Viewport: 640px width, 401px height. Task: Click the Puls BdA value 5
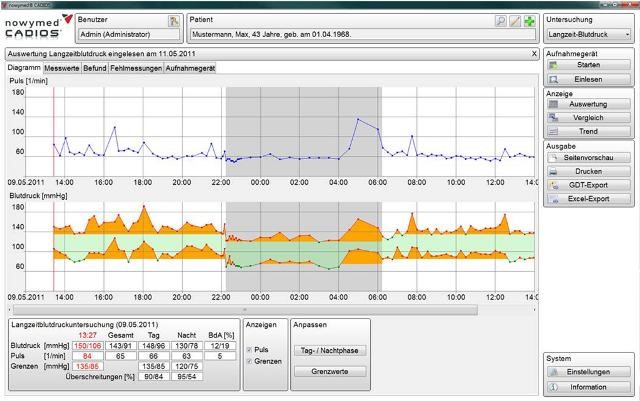[220, 356]
